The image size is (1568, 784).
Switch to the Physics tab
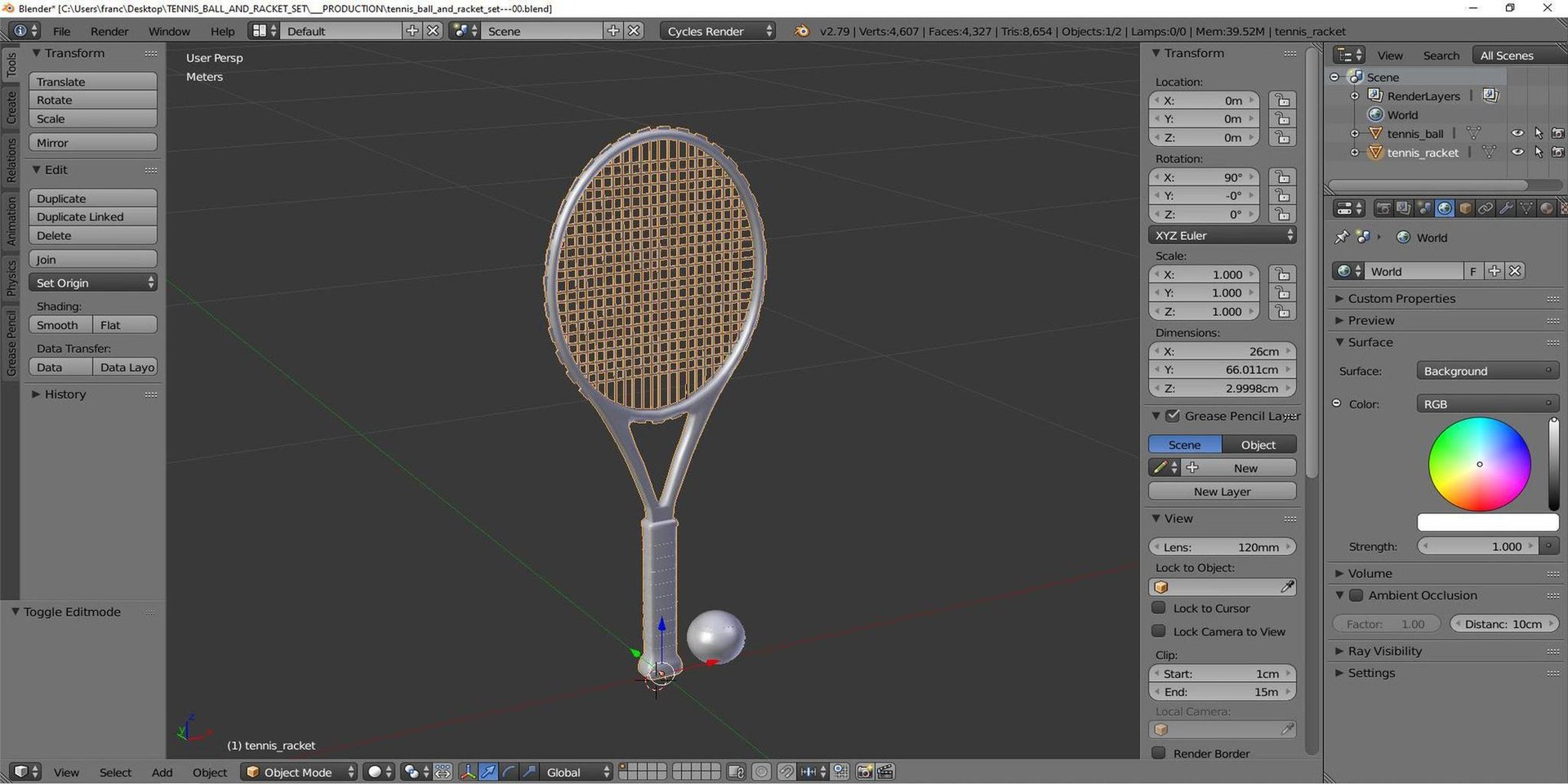coord(11,278)
